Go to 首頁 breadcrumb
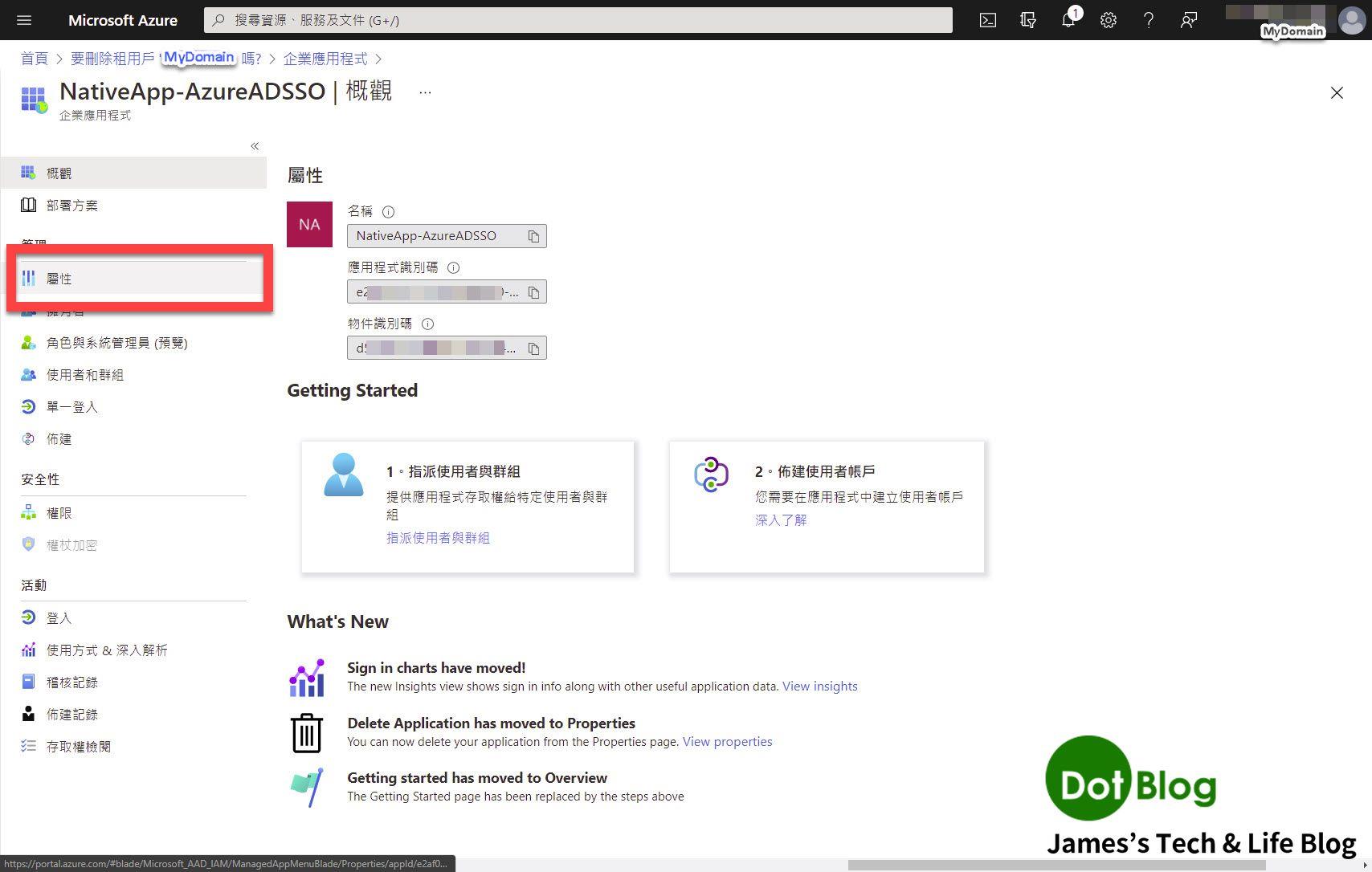The height and width of the screenshot is (872, 1372). 34,59
